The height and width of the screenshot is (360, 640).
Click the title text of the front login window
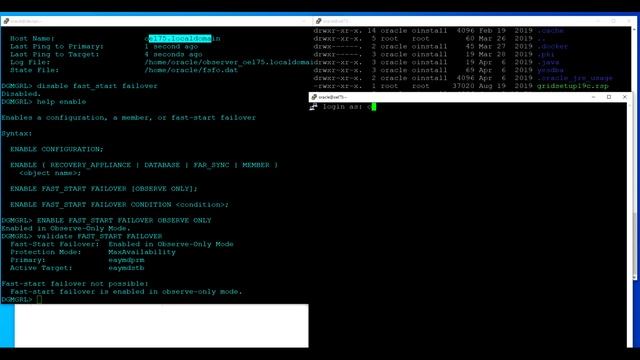(x=333, y=97)
